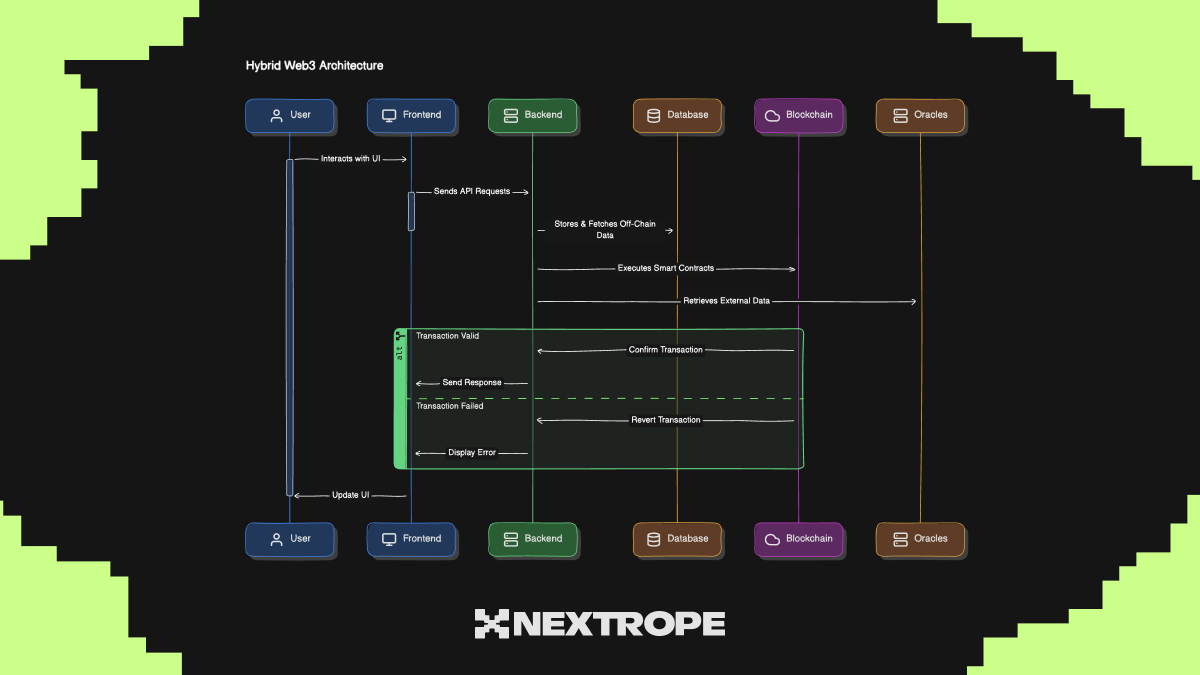This screenshot has height=675, width=1200.
Task: Select the "Interacts with UI" message label
Action: [x=350, y=159]
